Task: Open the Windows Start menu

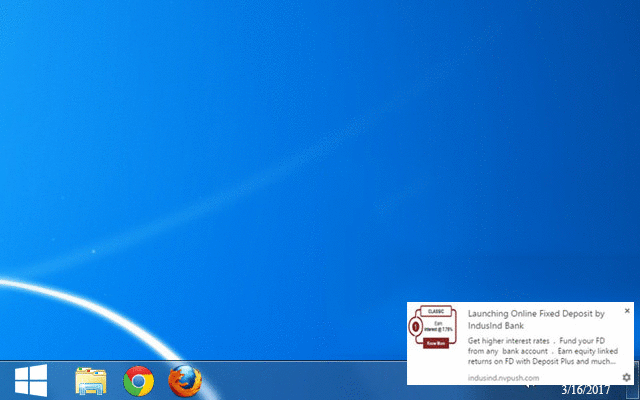Action: coord(31,380)
